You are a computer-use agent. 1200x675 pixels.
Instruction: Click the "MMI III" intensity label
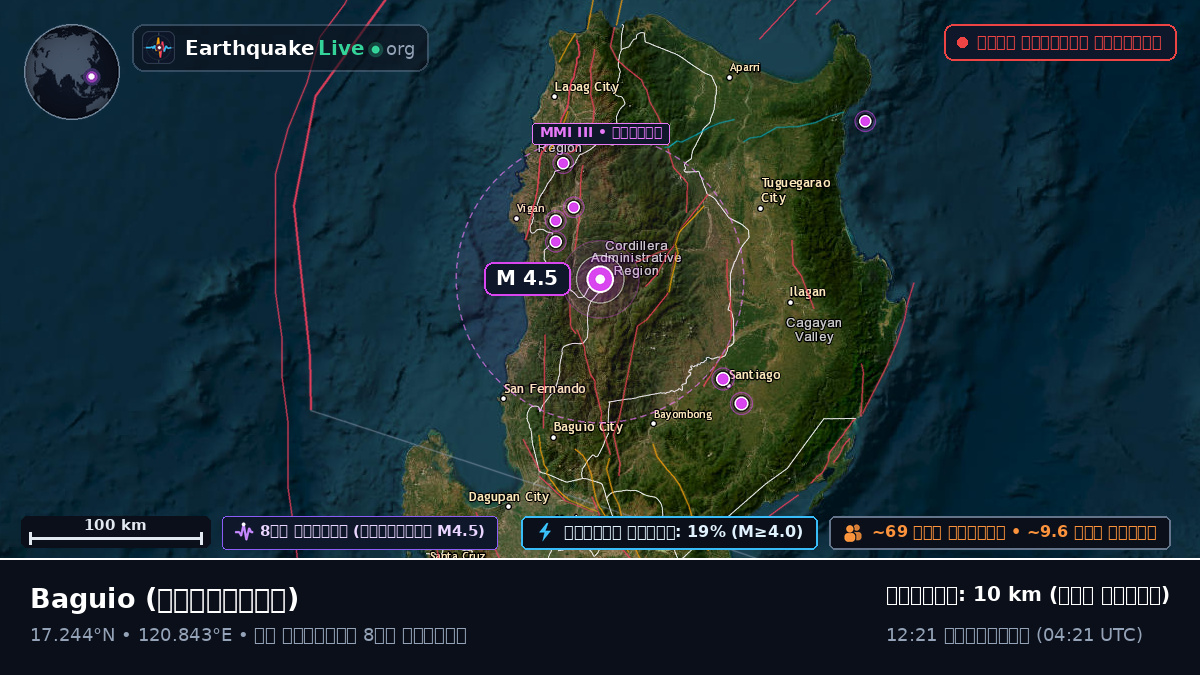[x=601, y=133]
